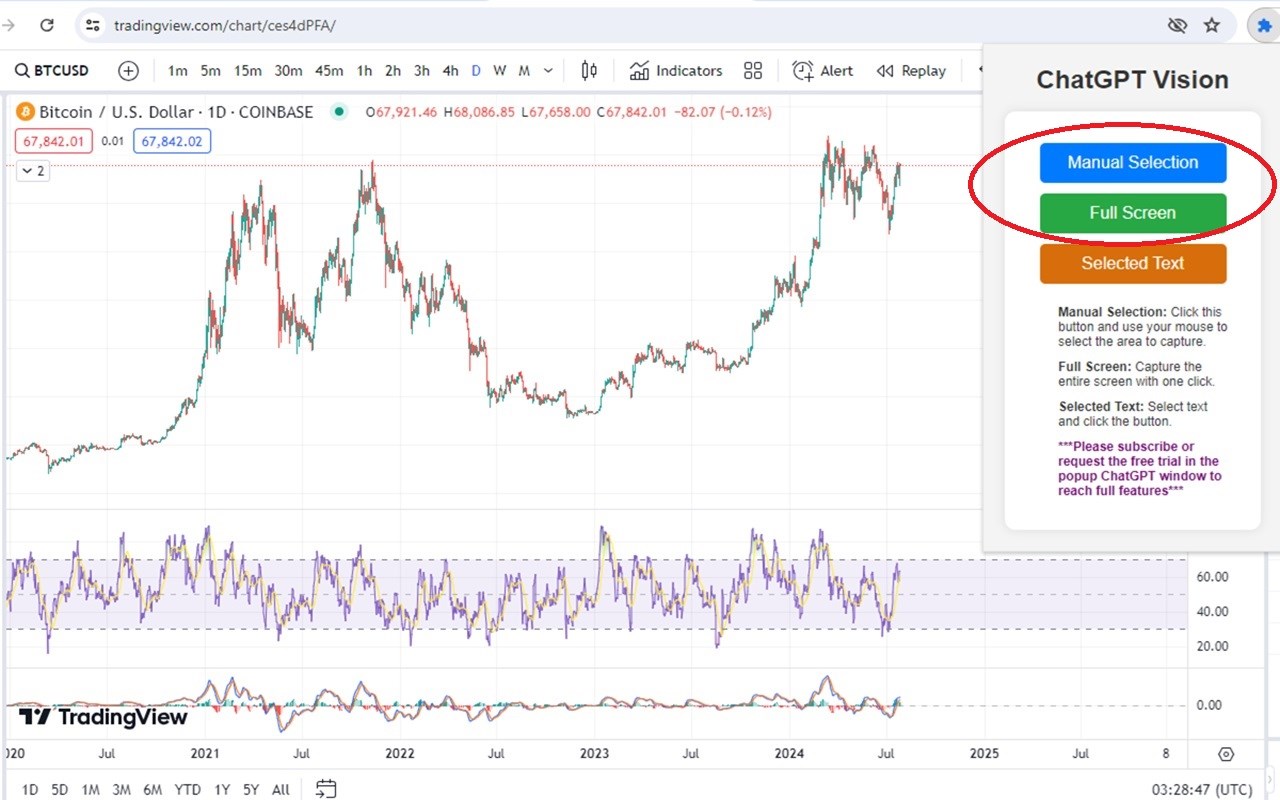Click the orange Selected Text button
The height and width of the screenshot is (800, 1280).
(1133, 264)
